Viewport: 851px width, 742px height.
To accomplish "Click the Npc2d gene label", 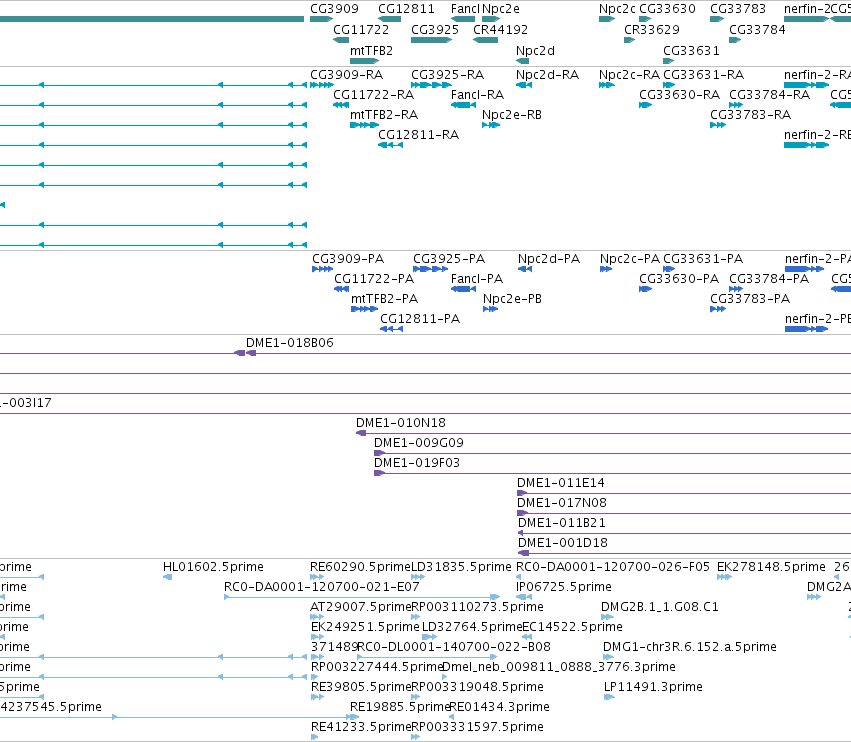I will point(535,51).
